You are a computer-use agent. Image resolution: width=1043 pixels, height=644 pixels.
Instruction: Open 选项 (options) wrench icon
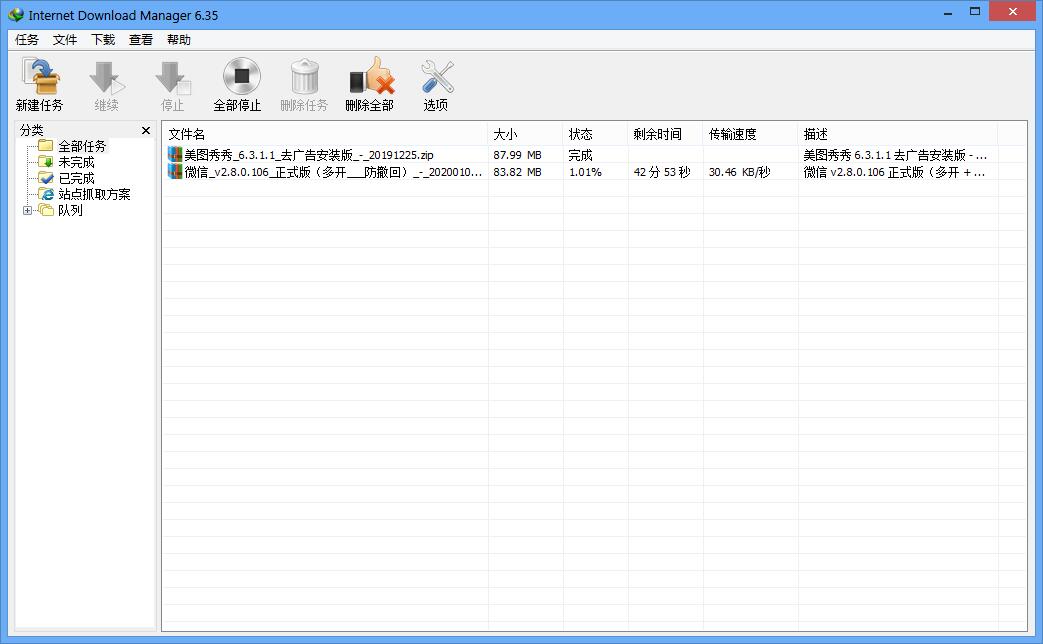click(436, 77)
